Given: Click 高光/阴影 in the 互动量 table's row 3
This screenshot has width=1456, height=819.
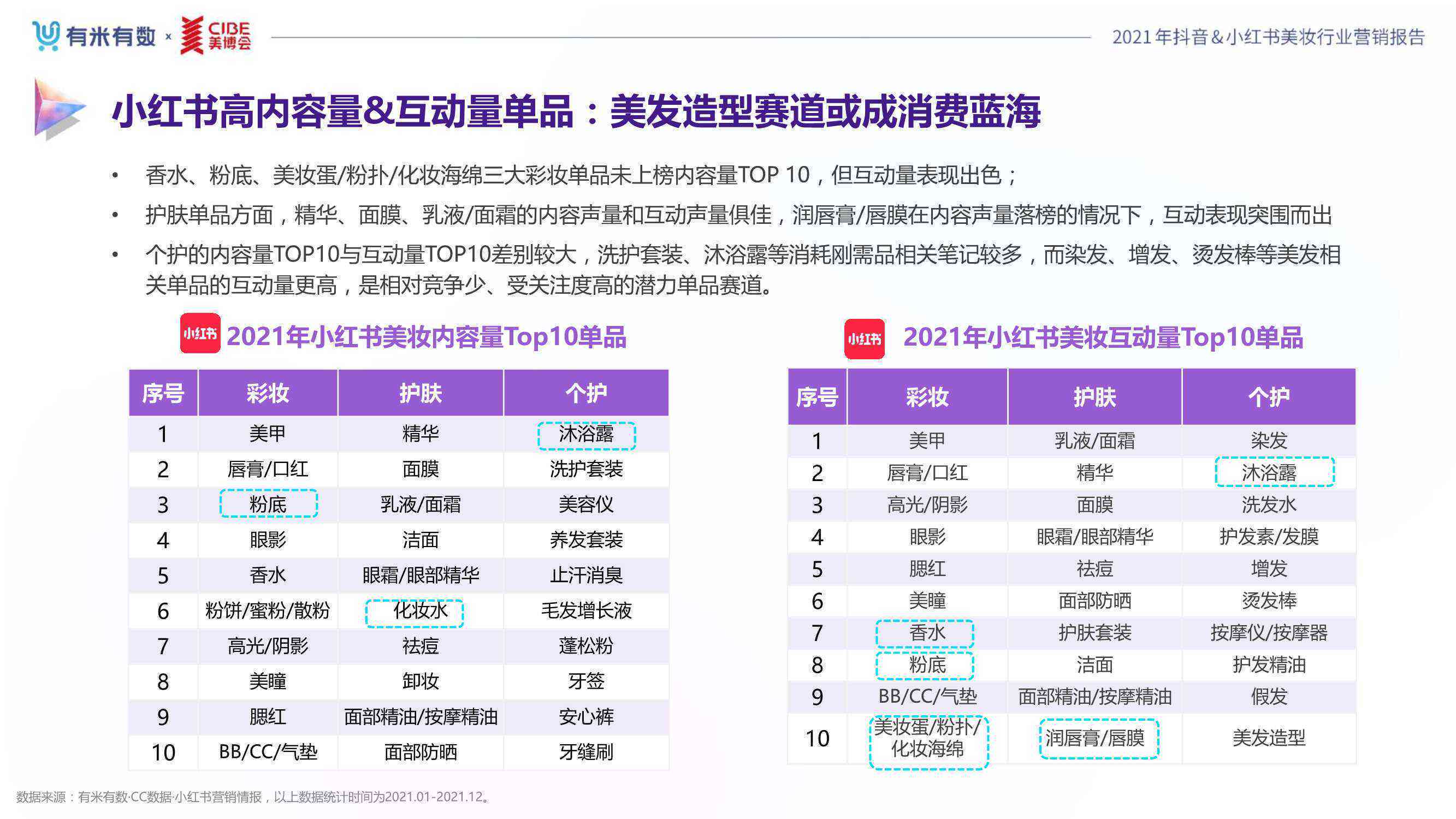Looking at the screenshot, I should 927,504.
